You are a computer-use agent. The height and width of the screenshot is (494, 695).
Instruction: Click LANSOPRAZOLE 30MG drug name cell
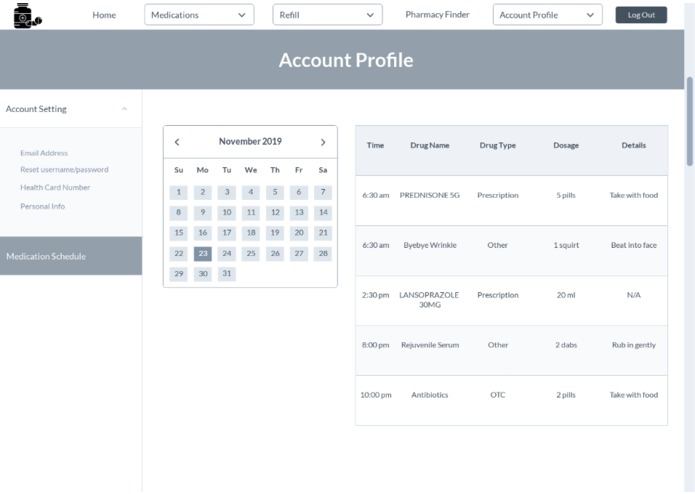click(x=429, y=300)
